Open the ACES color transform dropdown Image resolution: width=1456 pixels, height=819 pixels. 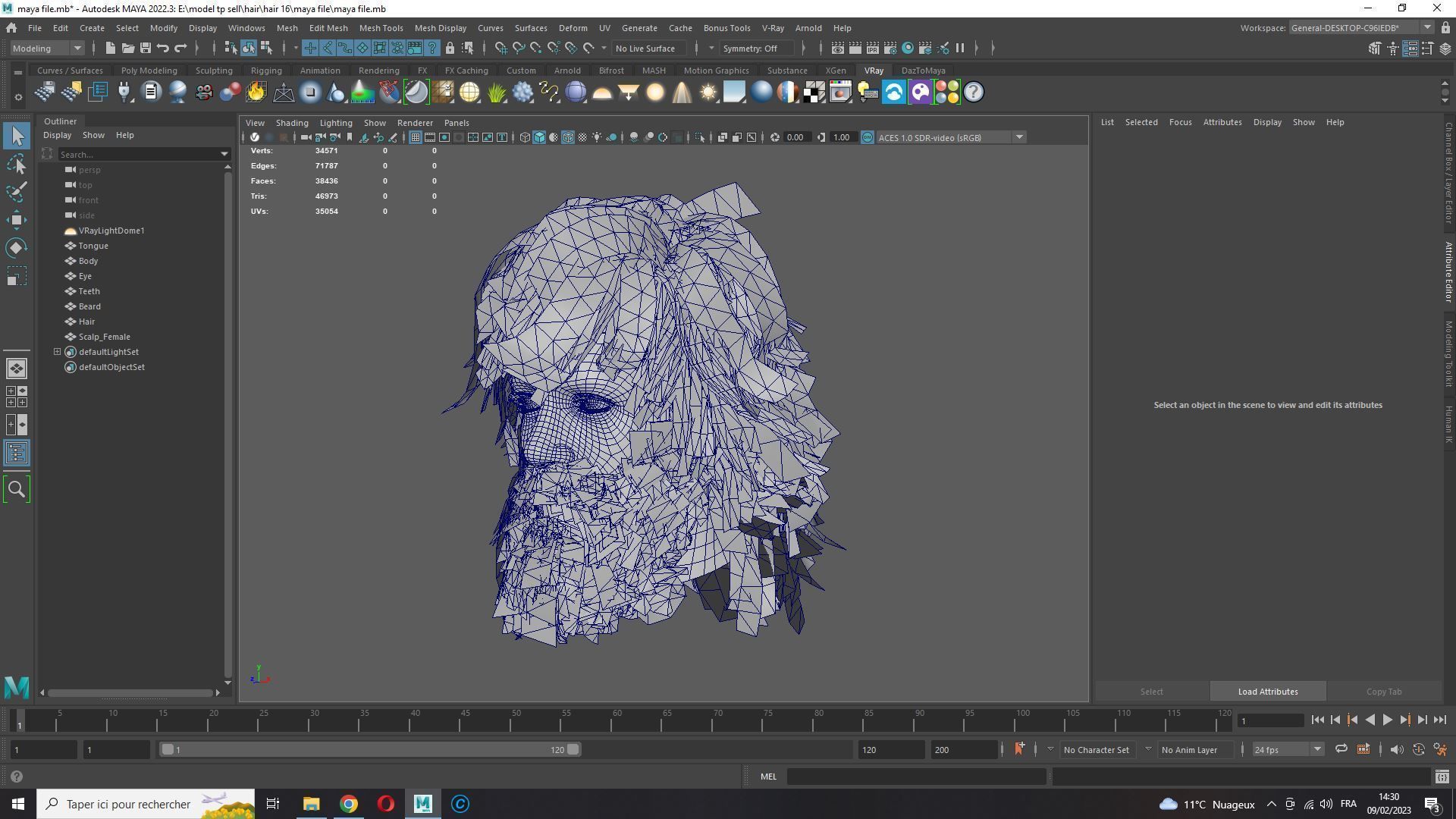tap(1019, 137)
